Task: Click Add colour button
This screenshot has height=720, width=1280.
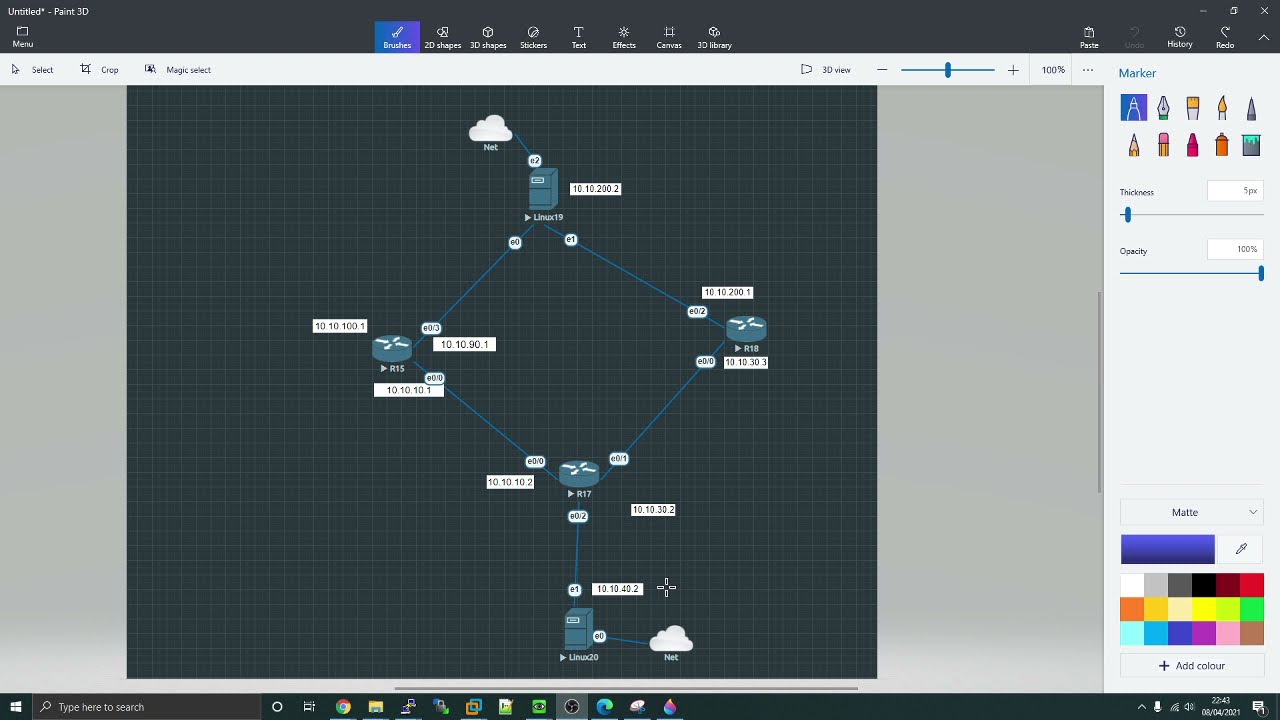Action: 1192,666
